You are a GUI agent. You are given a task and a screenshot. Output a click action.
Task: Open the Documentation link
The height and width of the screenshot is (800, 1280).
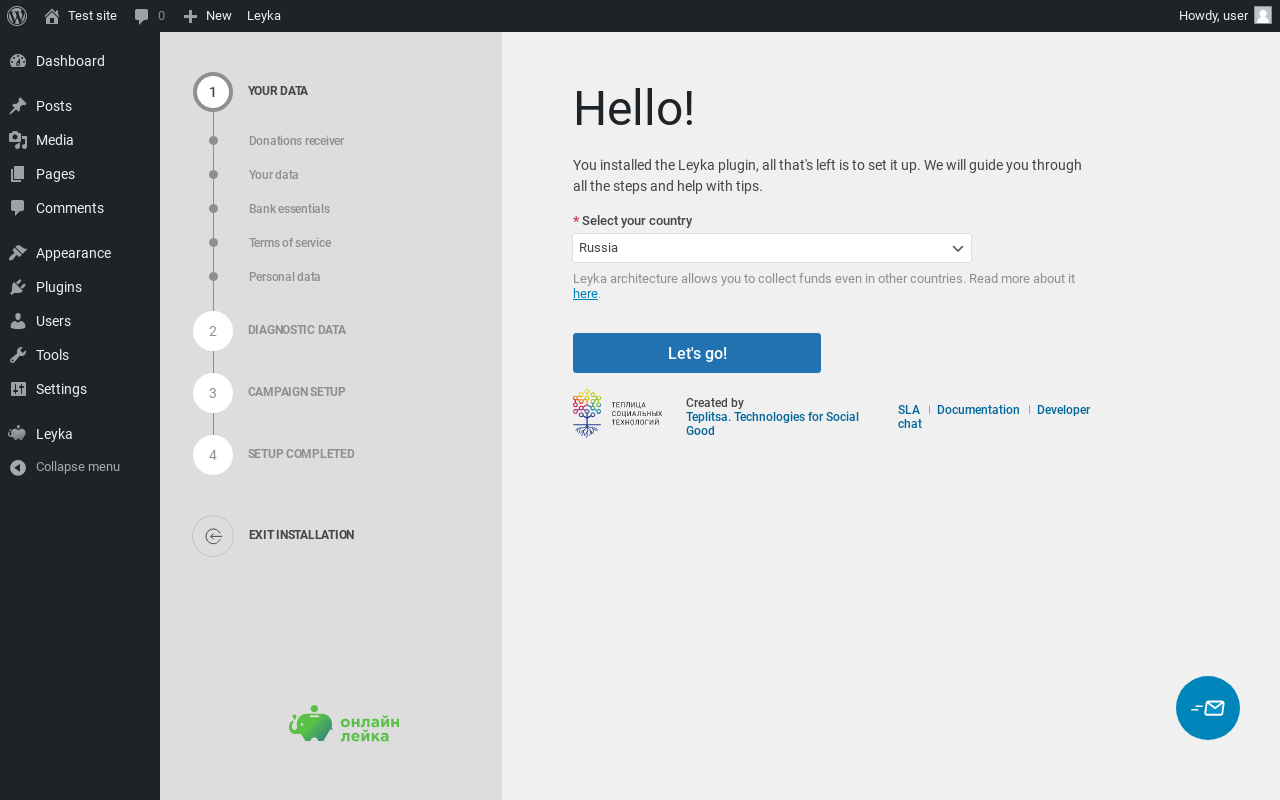click(x=978, y=410)
